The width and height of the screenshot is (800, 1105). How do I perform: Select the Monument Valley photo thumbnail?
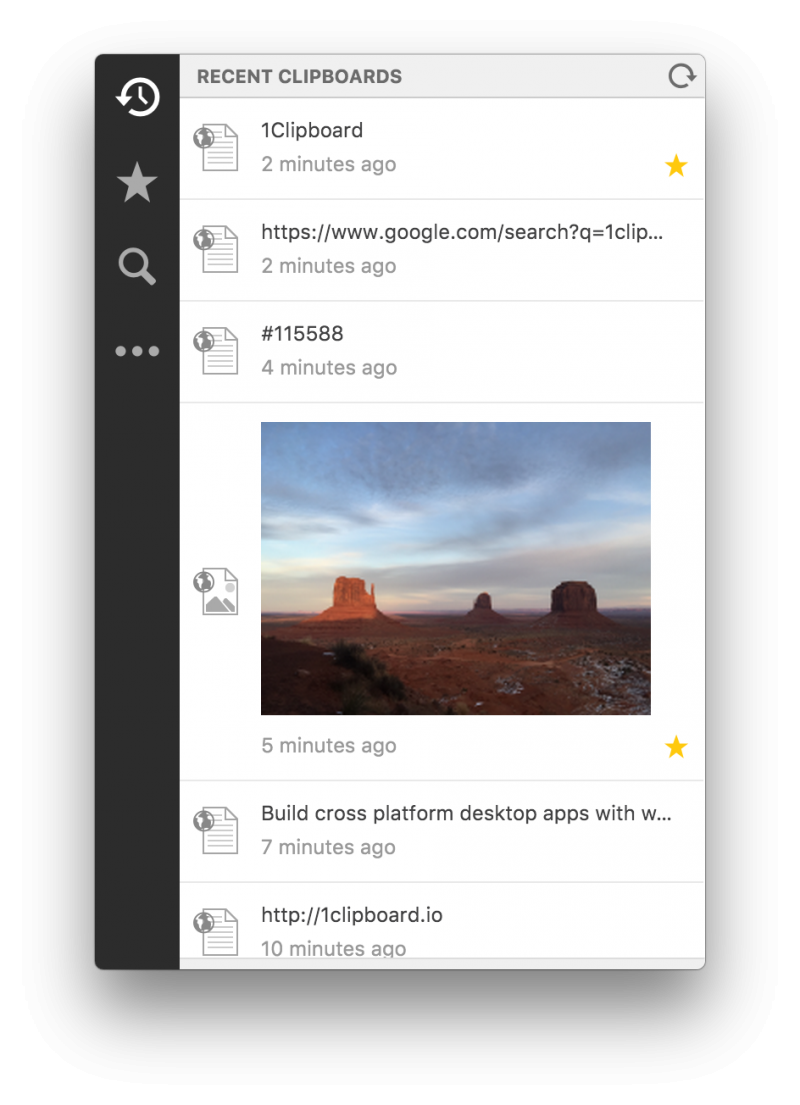(x=455, y=568)
